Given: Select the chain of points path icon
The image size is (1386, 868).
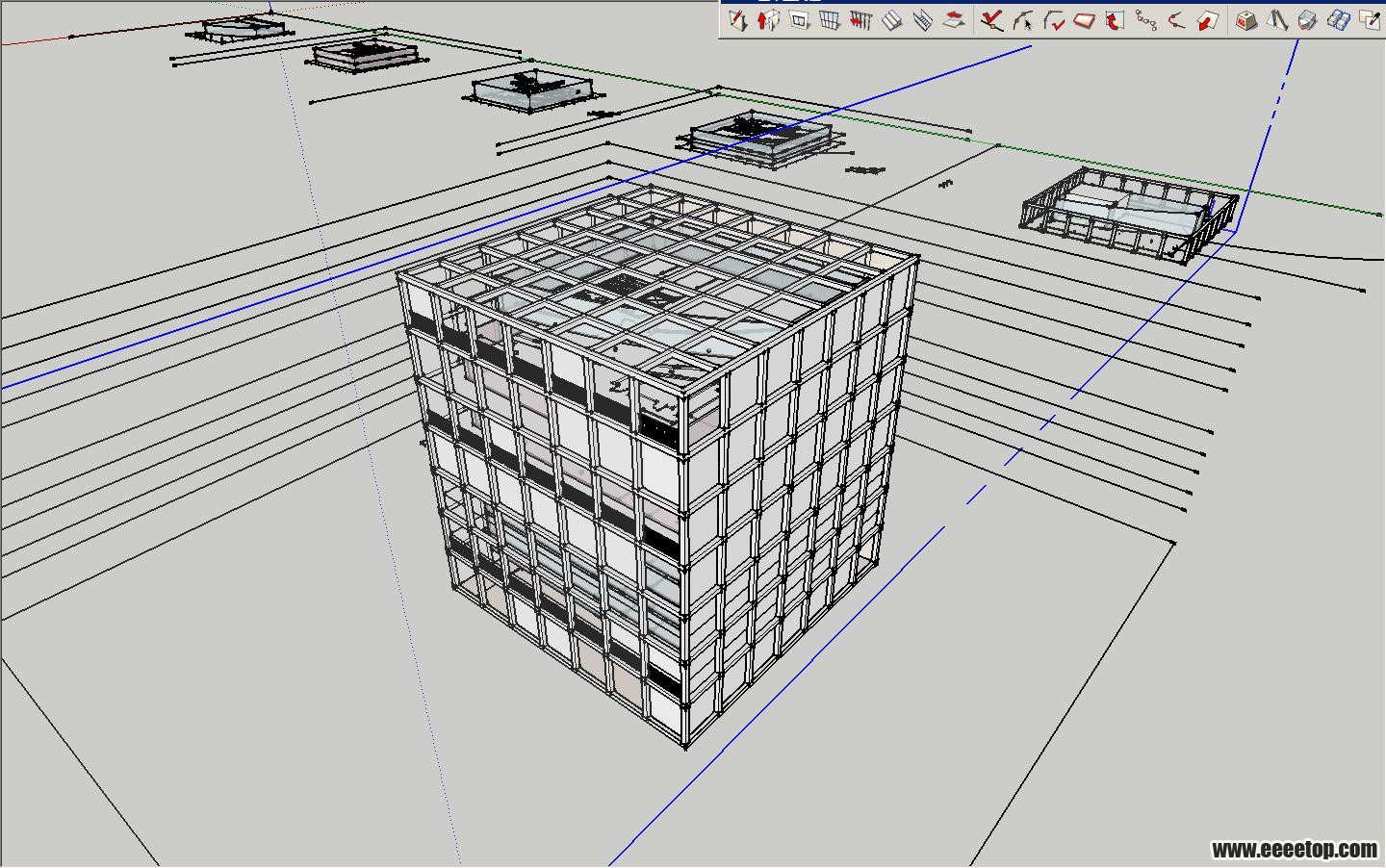Looking at the screenshot, I should click(x=1145, y=20).
